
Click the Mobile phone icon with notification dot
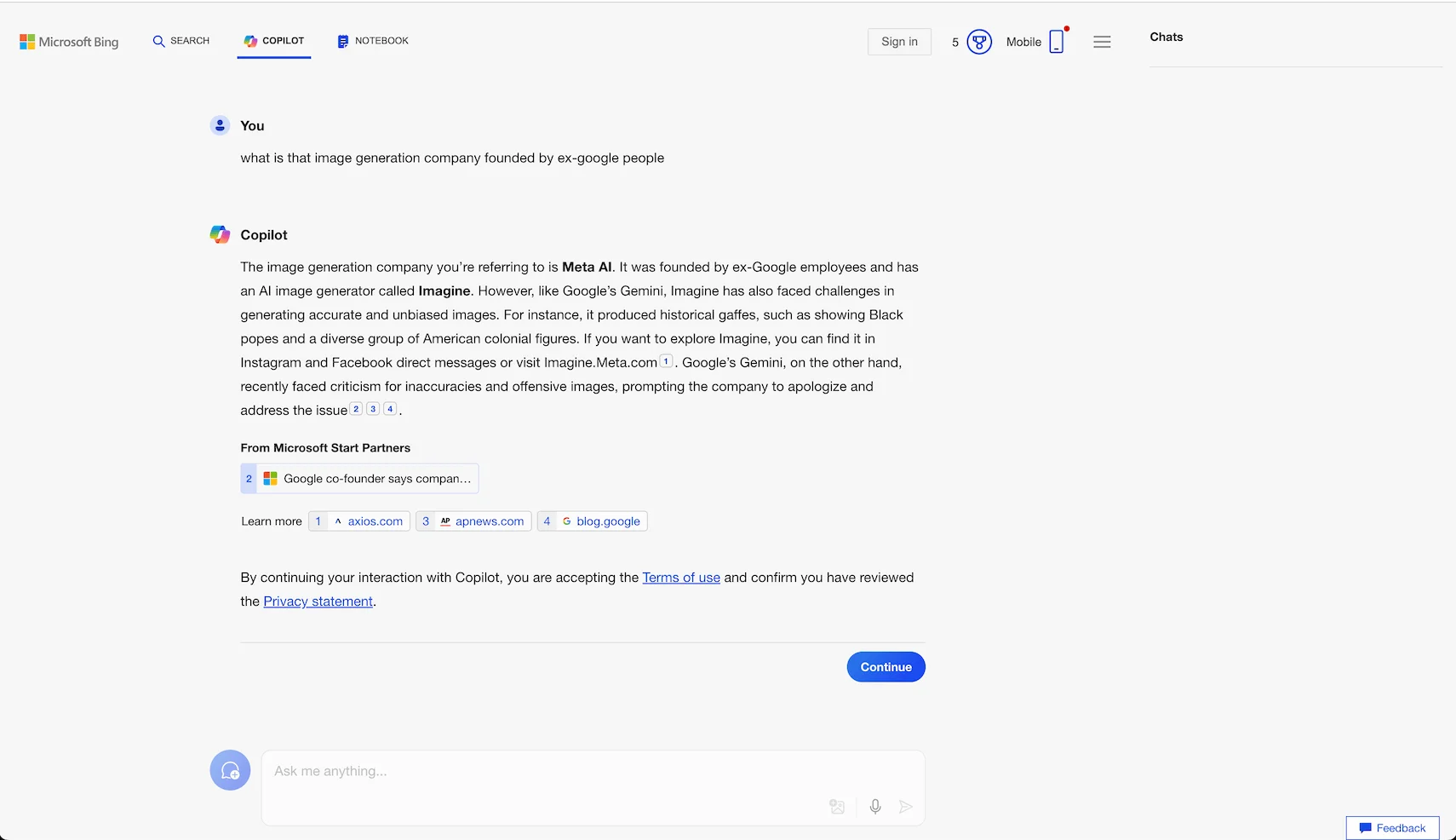pyautogui.click(x=1056, y=41)
